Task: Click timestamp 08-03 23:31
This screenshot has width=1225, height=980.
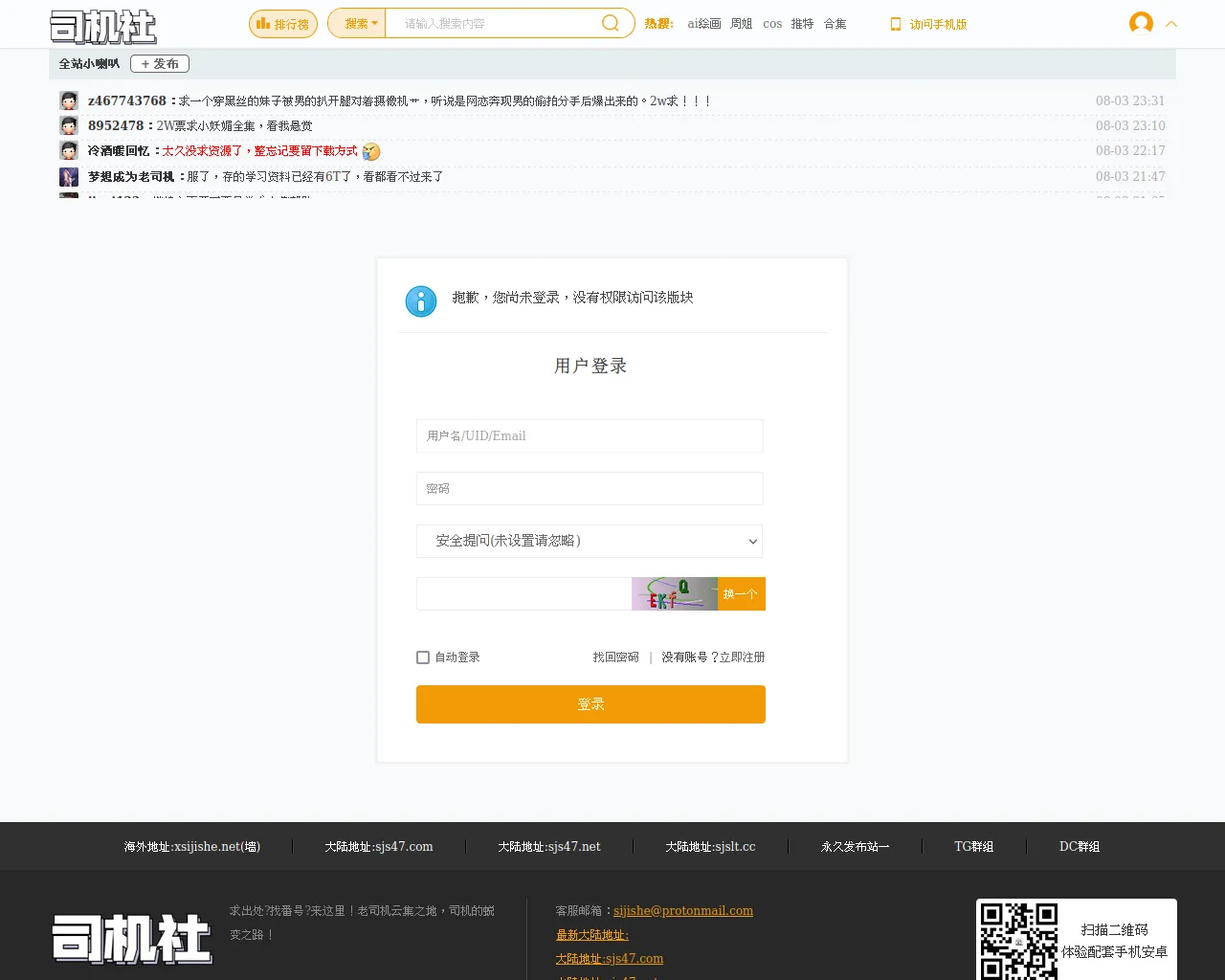Action: (x=1130, y=100)
